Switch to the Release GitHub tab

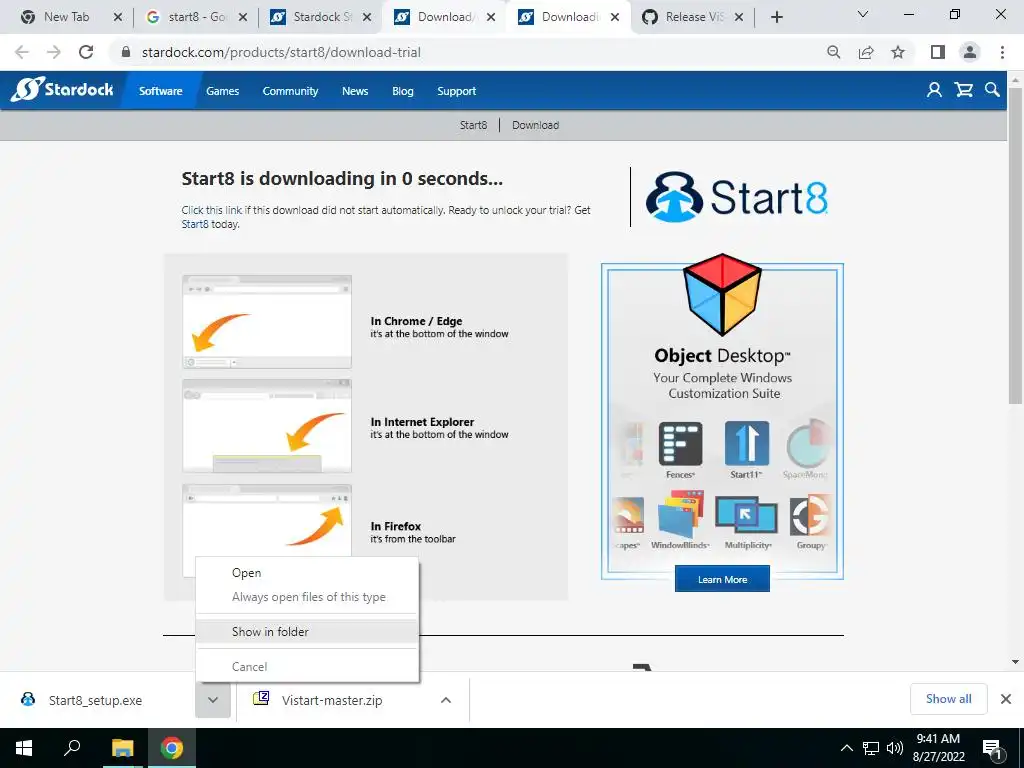click(x=691, y=17)
